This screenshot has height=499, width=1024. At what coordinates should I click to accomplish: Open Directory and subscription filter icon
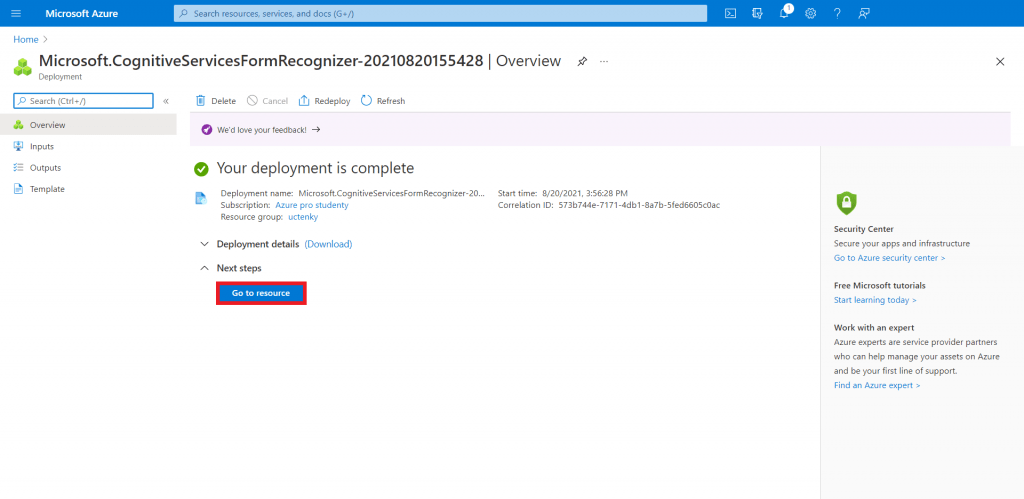coord(758,13)
